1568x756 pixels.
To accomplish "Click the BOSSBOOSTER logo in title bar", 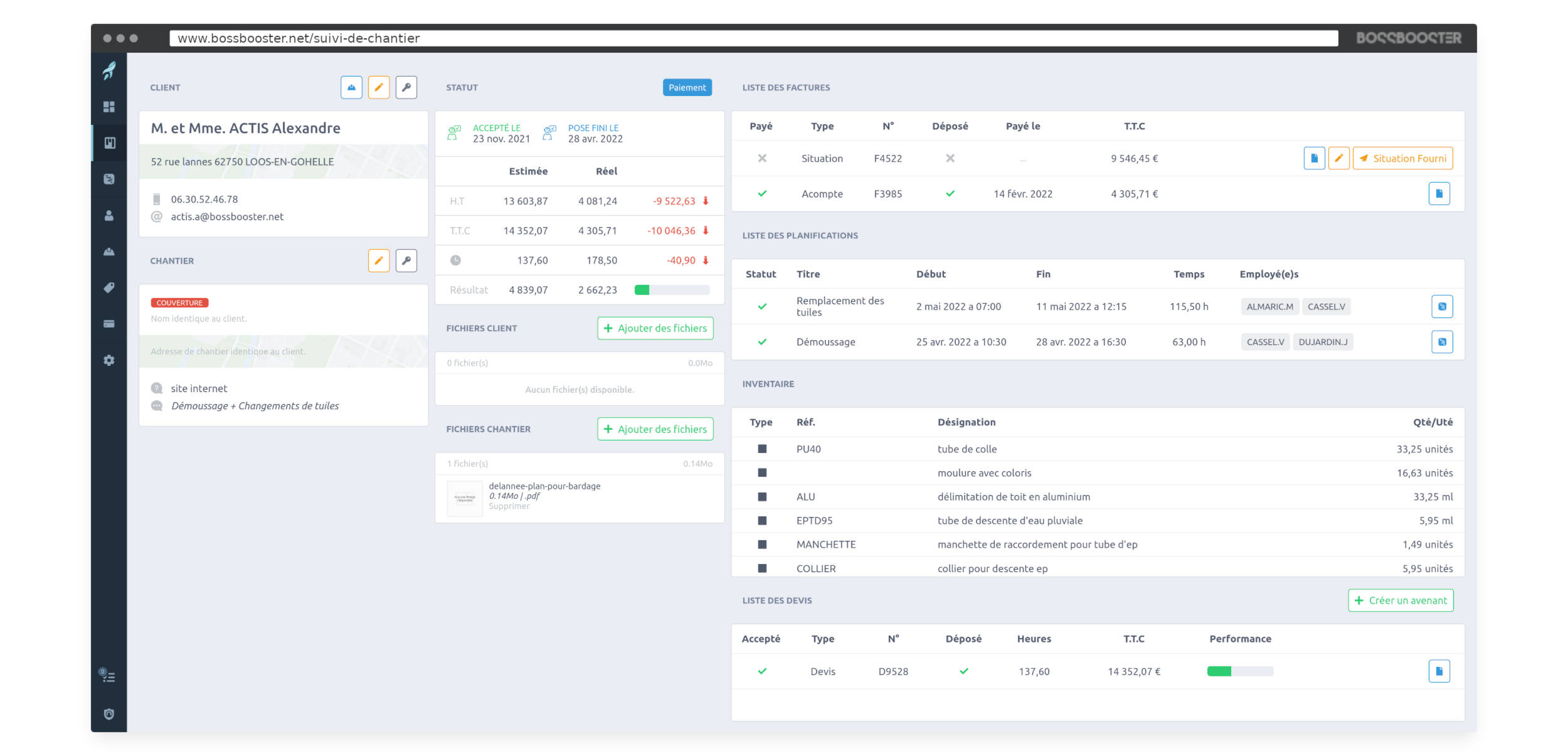I will 1409,38.
